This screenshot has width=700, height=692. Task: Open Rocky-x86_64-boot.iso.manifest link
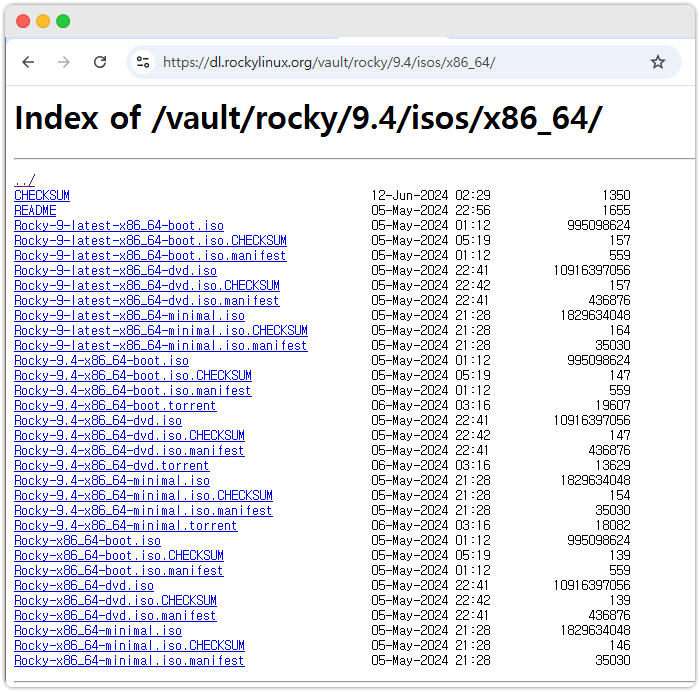tap(119, 571)
